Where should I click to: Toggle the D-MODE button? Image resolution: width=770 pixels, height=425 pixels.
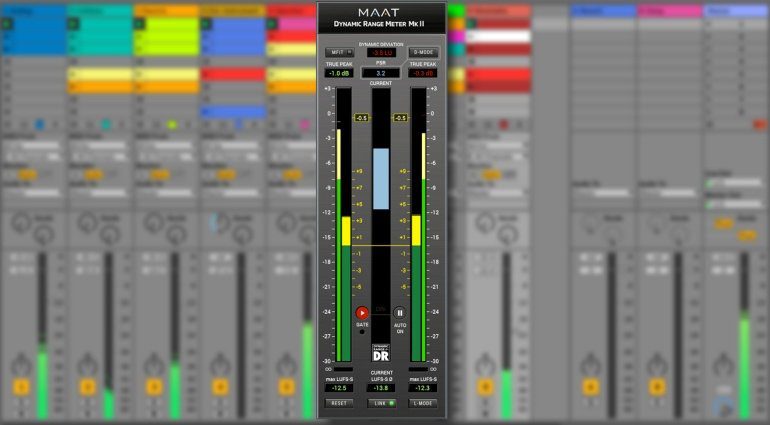click(x=423, y=52)
